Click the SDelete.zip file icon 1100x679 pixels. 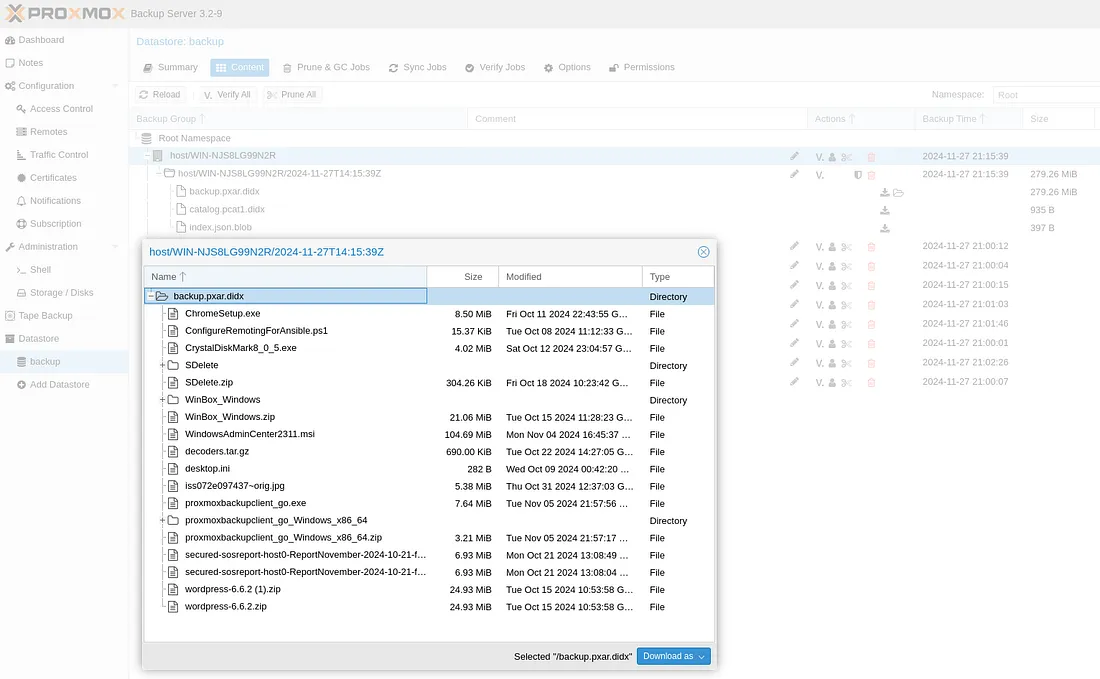pyautogui.click(x=173, y=382)
